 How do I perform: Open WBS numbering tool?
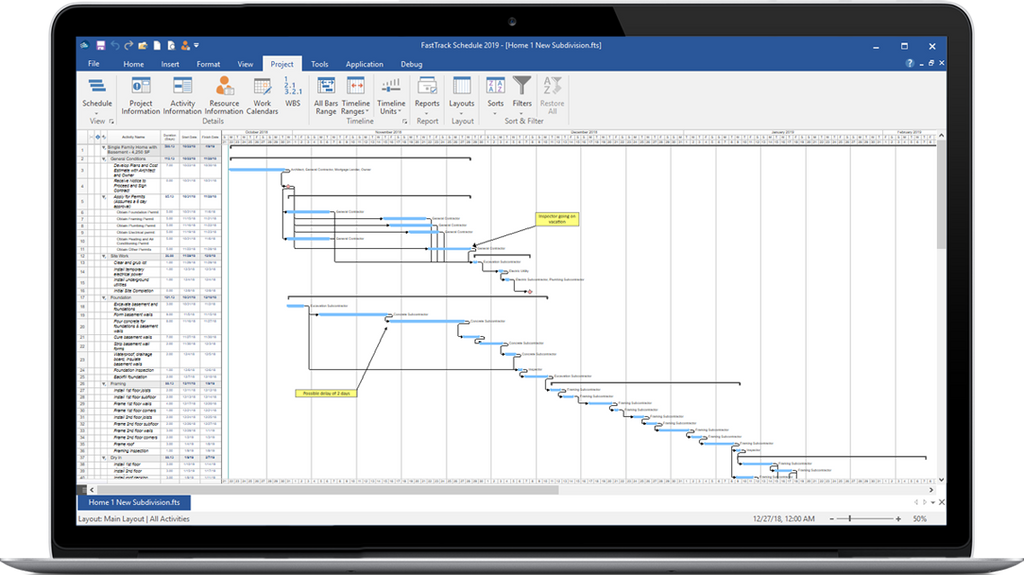[x=293, y=92]
